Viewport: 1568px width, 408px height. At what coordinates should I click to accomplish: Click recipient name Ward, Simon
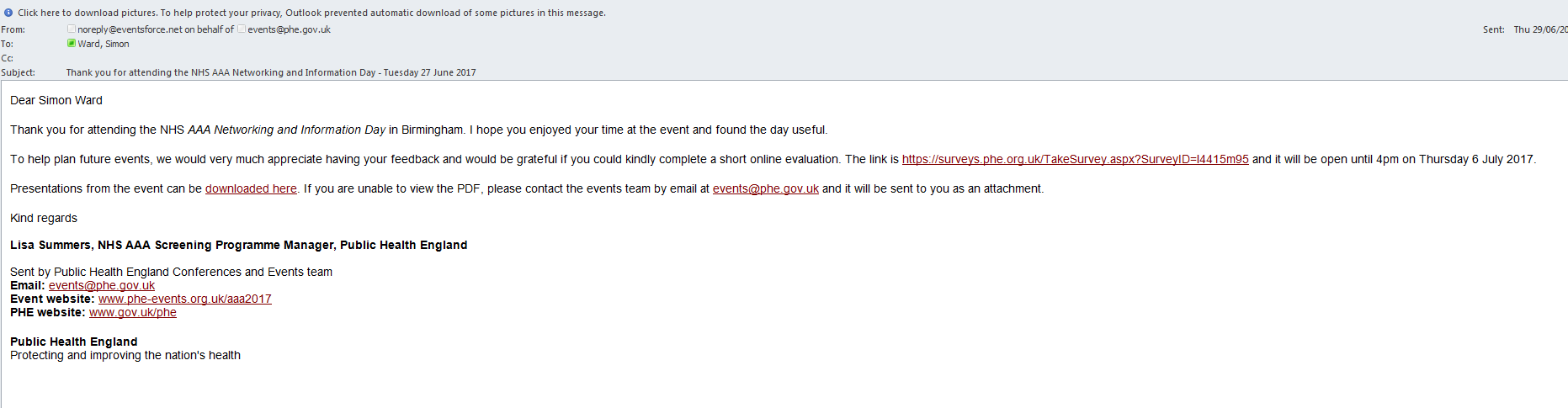104,44
